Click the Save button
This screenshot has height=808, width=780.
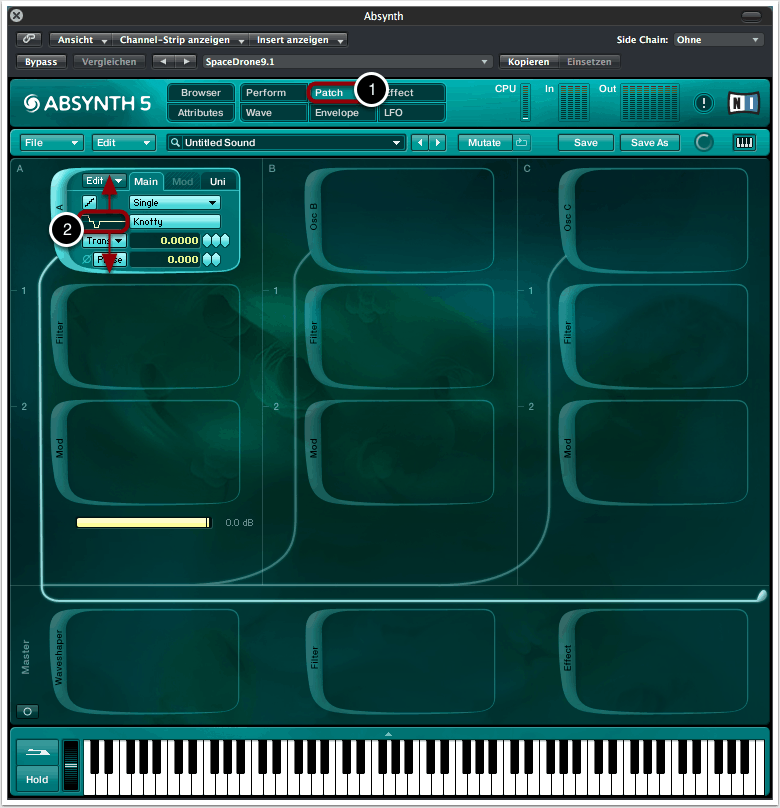click(586, 143)
